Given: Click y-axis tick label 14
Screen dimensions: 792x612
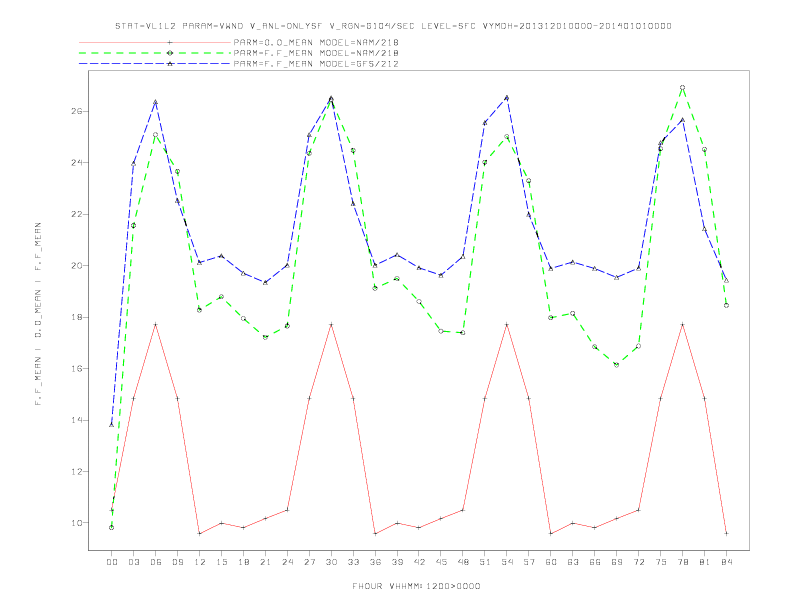Looking at the screenshot, I should coord(77,420).
